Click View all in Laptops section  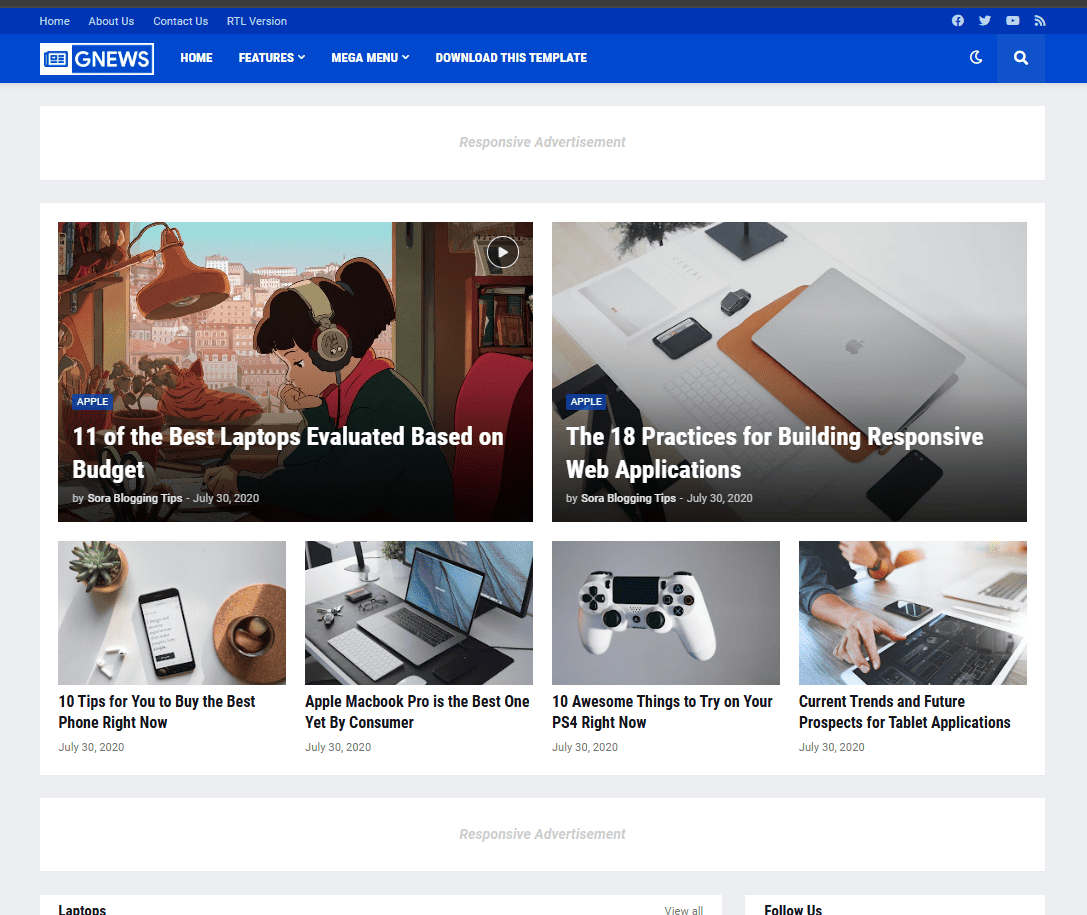coord(683,910)
